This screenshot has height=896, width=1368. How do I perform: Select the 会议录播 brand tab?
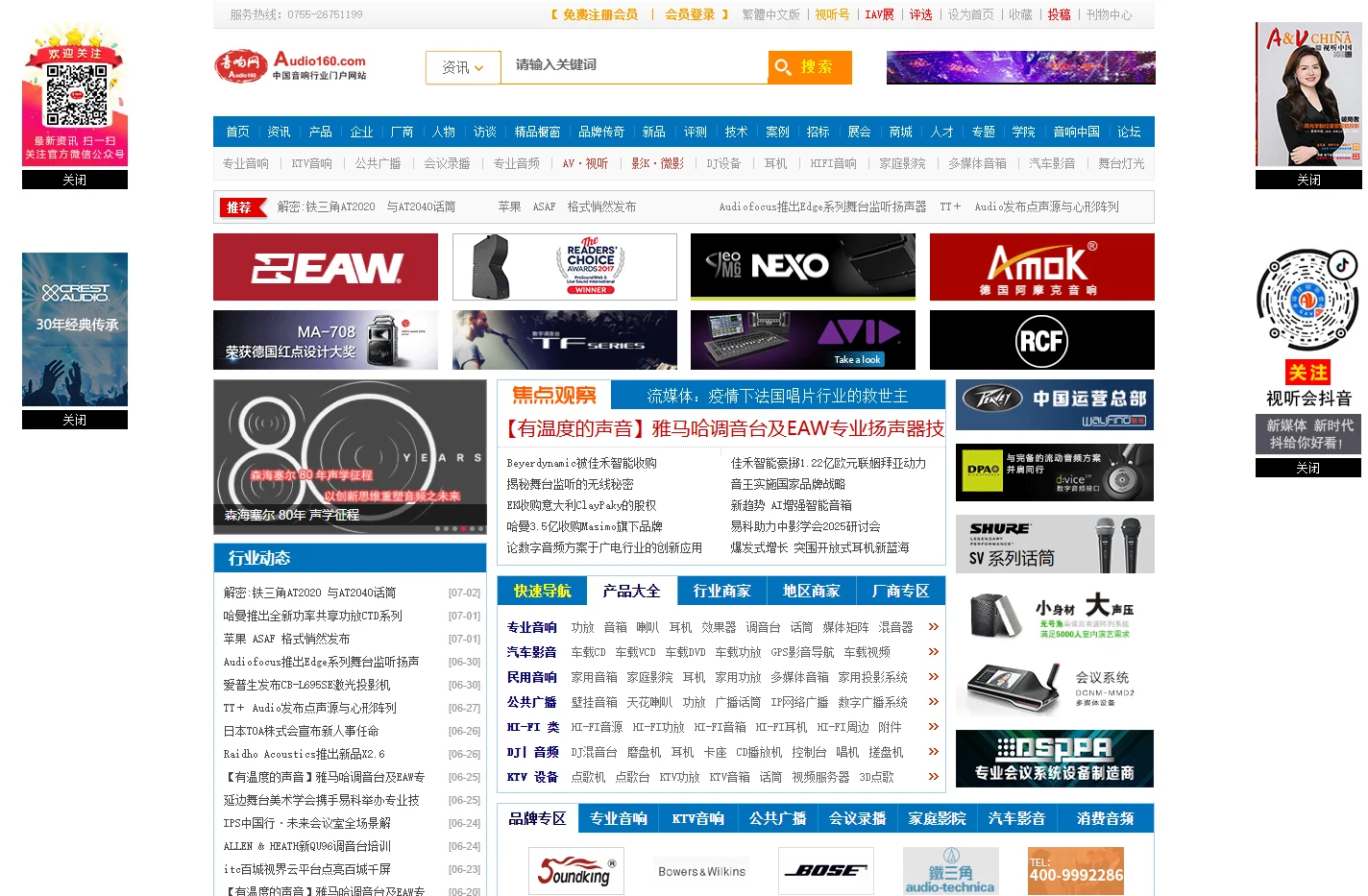point(858,818)
